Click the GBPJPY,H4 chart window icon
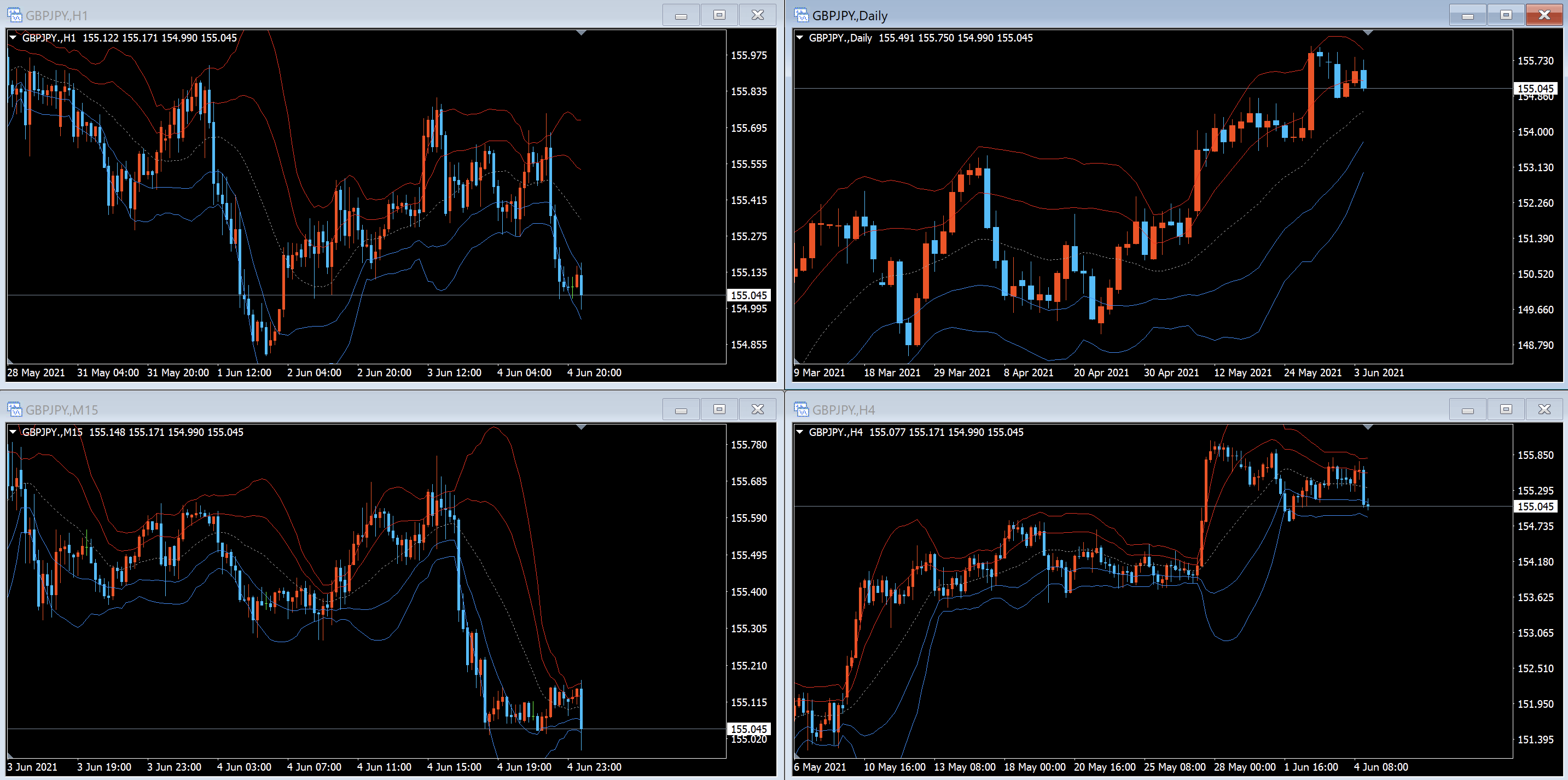 (x=801, y=410)
